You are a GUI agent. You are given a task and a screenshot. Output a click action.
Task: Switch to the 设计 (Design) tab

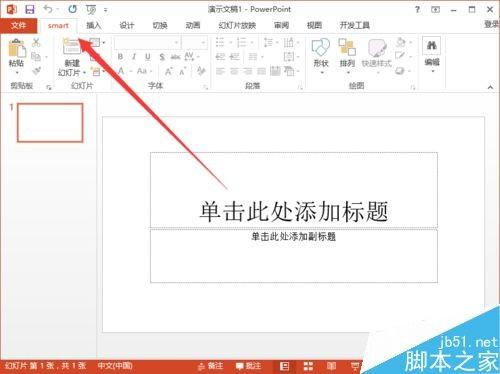pyautogui.click(x=127, y=25)
